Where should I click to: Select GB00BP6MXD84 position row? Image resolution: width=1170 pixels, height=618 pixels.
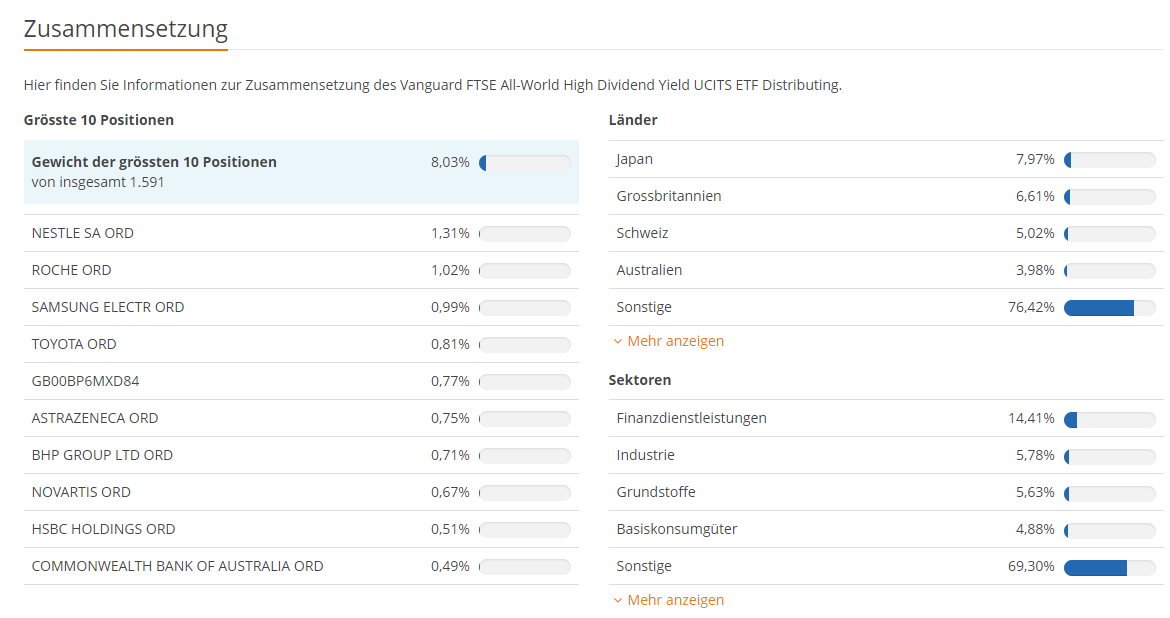(x=301, y=381)
